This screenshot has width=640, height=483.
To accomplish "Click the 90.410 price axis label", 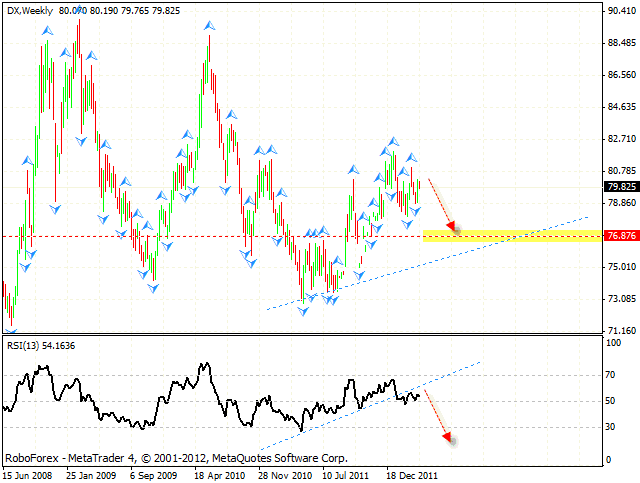I will pyautogui.click(x=620, y=11).
